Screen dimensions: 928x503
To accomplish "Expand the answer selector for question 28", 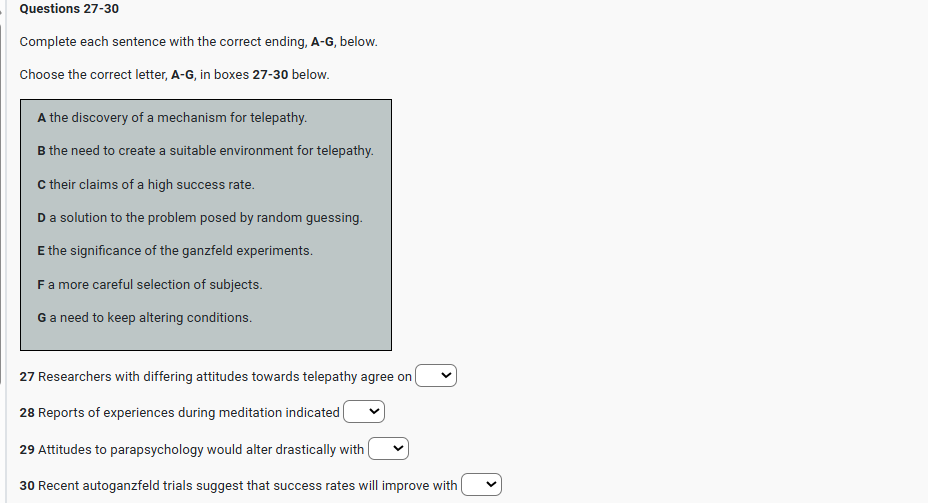I will [x=364, y=412].
